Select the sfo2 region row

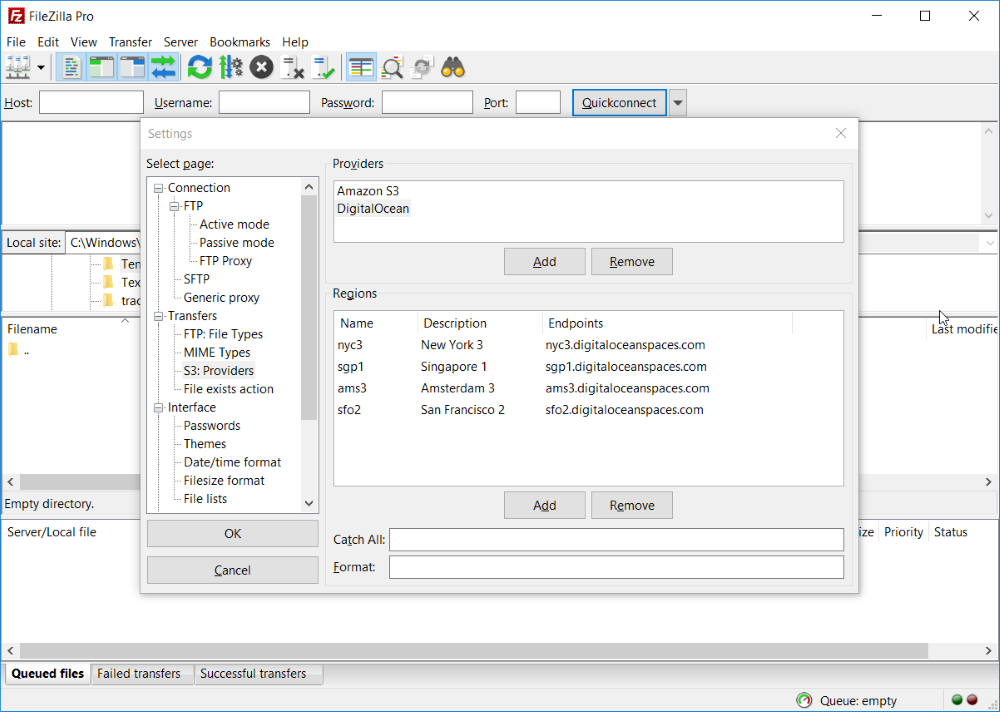tap(588, 410)
